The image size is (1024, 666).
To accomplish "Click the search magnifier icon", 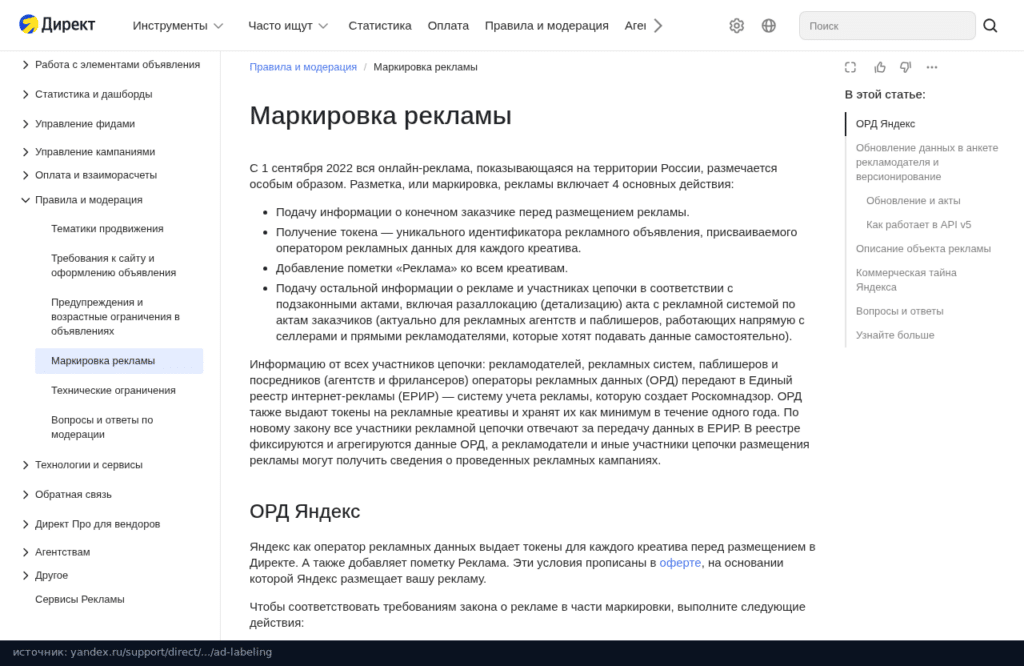I will point(990,25).
